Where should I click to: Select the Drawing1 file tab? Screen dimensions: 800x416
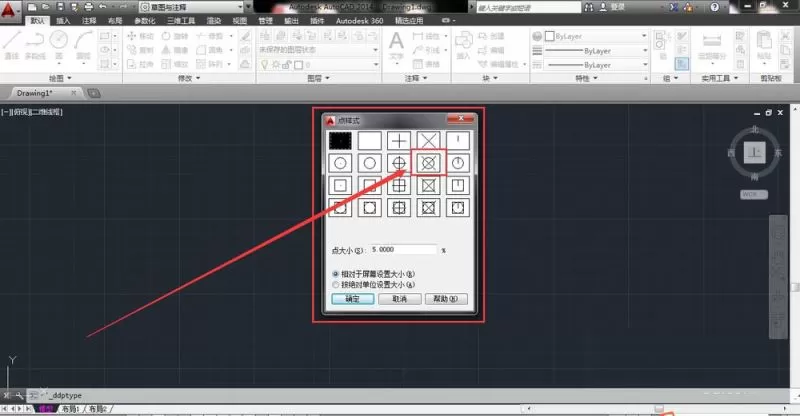(x=45, y=93)
